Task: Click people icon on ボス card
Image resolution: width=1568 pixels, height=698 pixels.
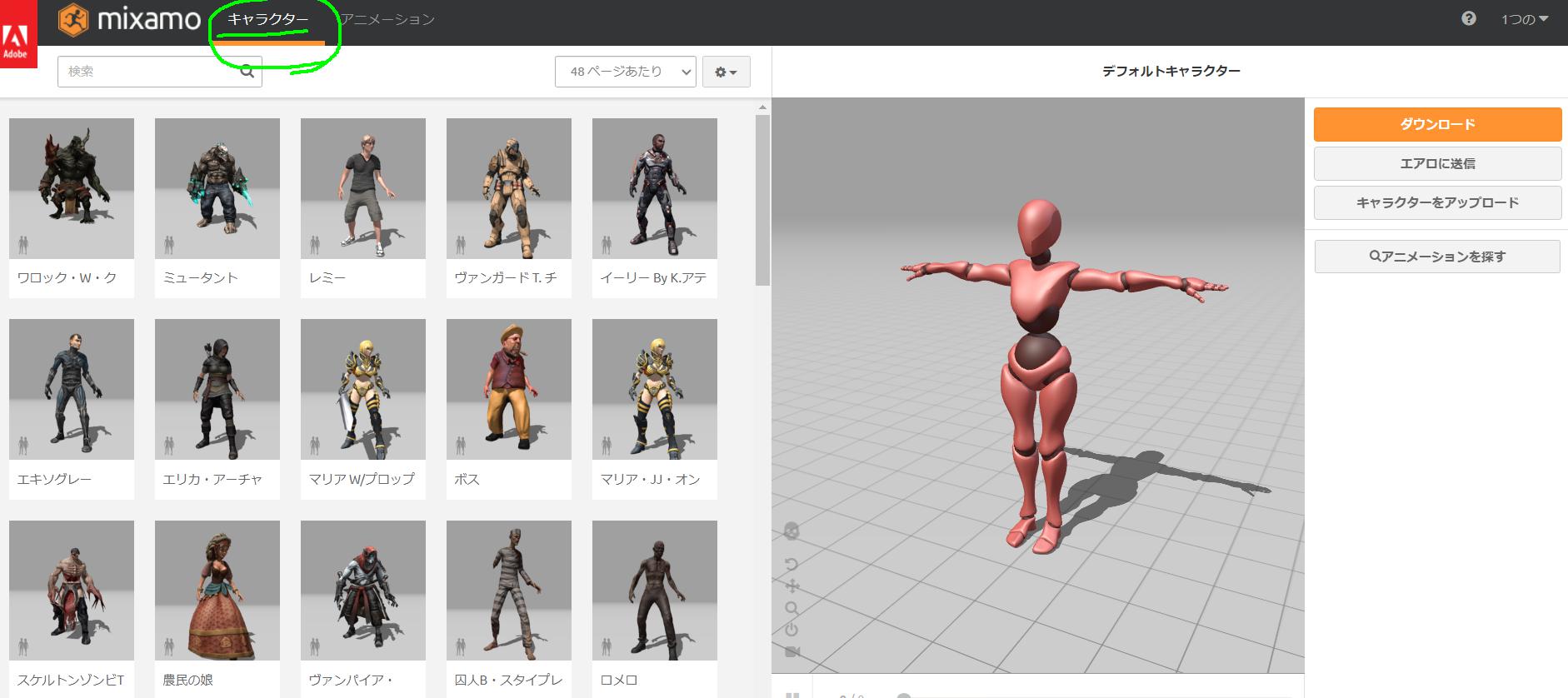Action: coord(461,446)
